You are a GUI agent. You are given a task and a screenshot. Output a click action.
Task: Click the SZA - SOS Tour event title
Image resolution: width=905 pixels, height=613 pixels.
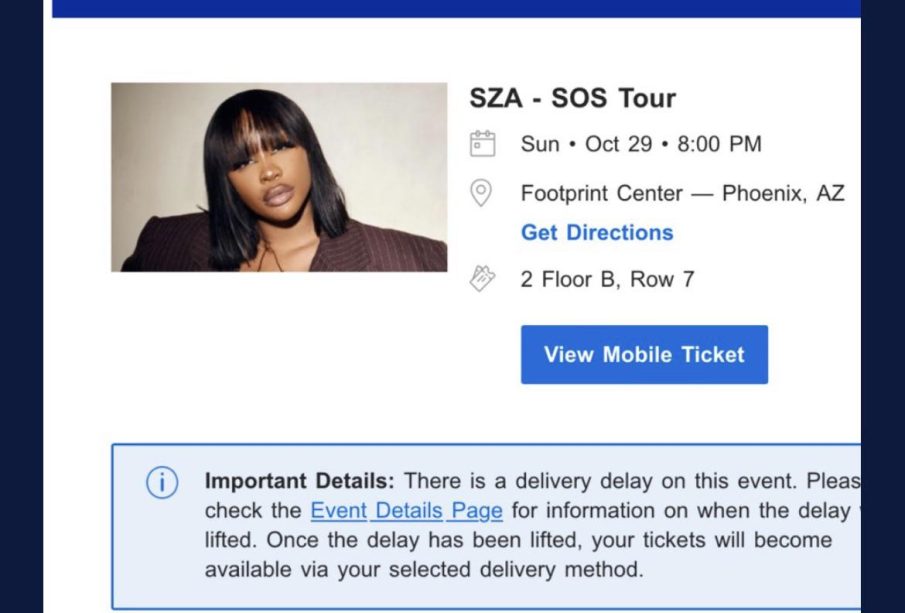573,98
